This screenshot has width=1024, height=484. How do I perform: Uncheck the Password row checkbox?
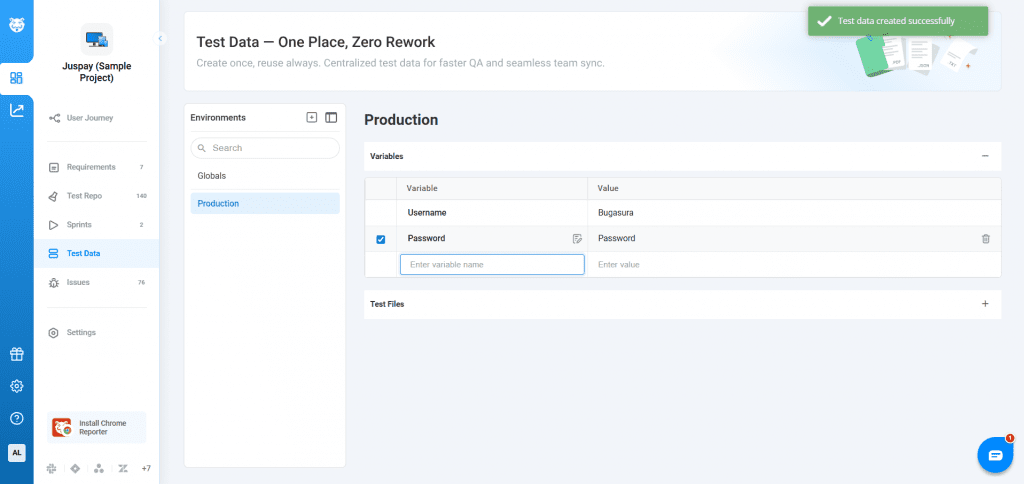pyautogui.click(x=380, y=239)
